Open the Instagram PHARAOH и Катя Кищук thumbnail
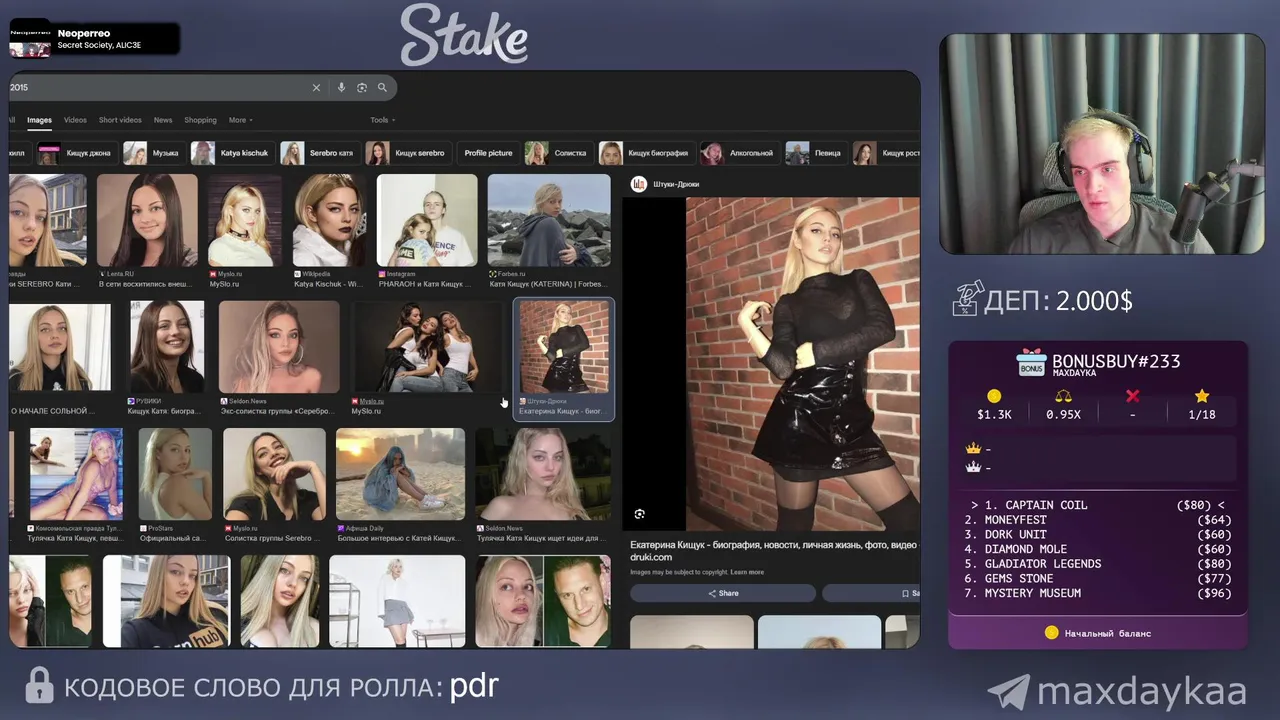 click(x=427, y=220)
